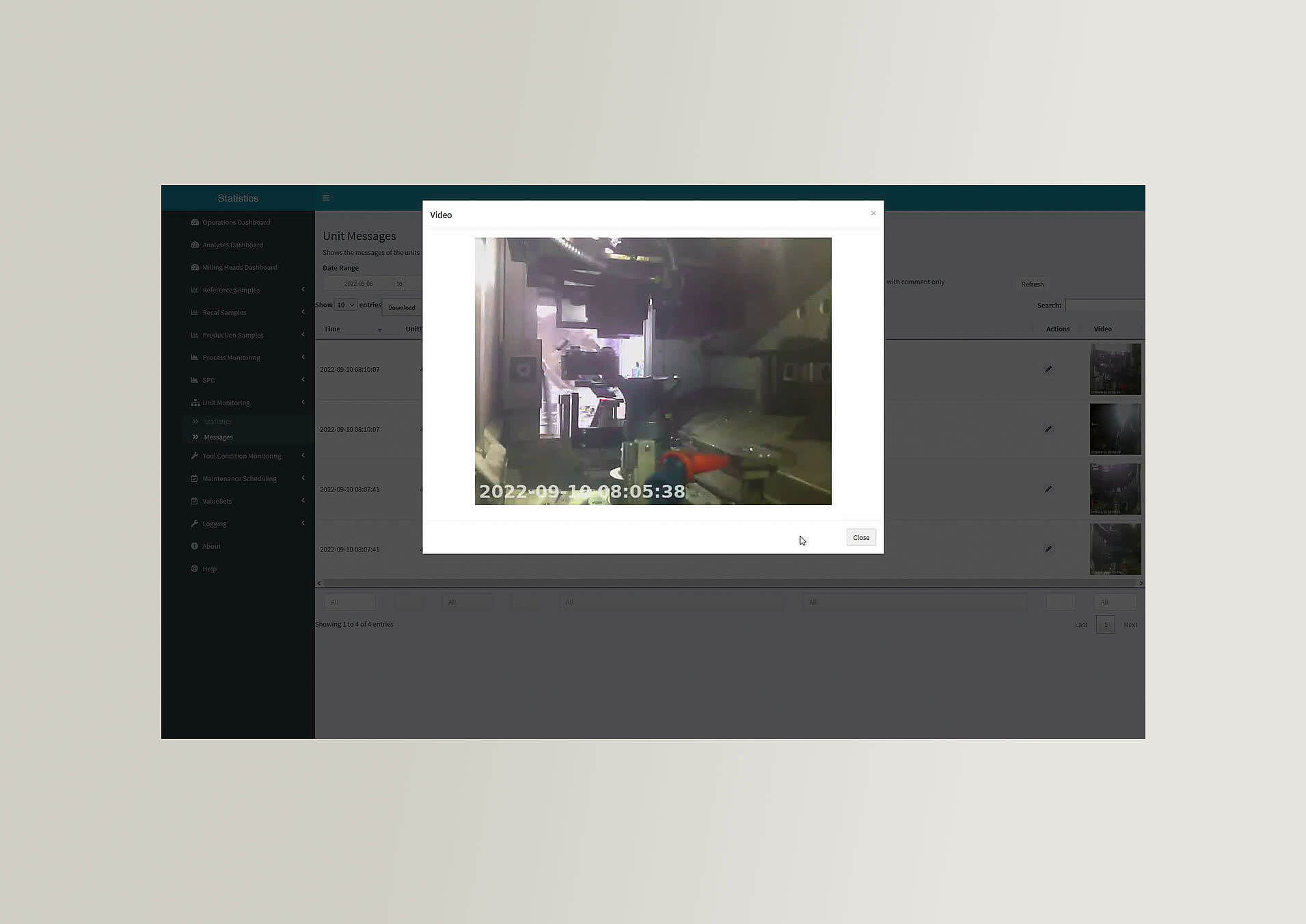Click the Unit Monitoring sitemap icon
This screenshot has height=924, width=1306.
coord(195,403)
